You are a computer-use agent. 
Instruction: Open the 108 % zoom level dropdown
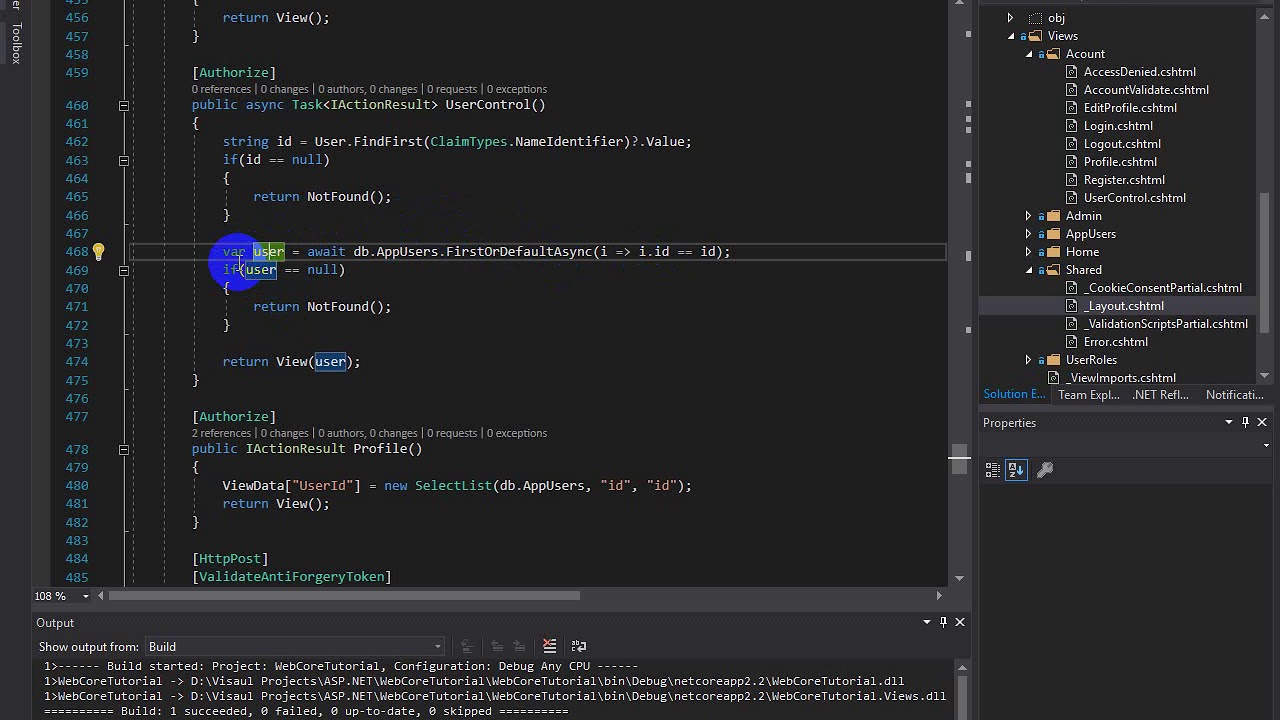(86, 596)
